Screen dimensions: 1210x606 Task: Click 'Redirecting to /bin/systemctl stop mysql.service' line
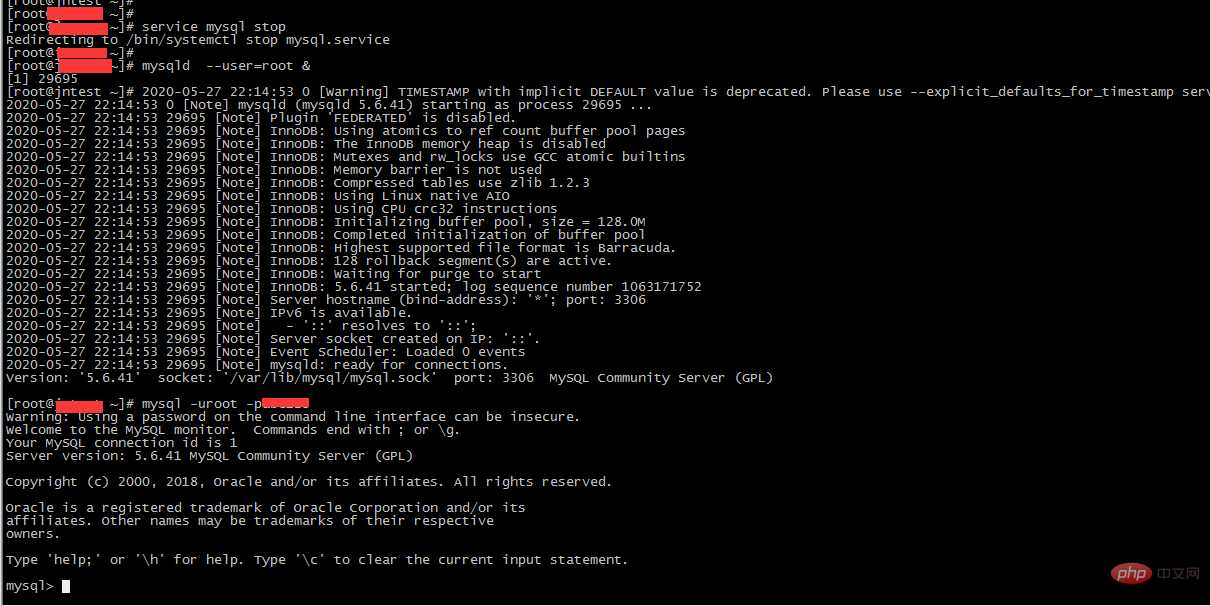coord(198,40)
